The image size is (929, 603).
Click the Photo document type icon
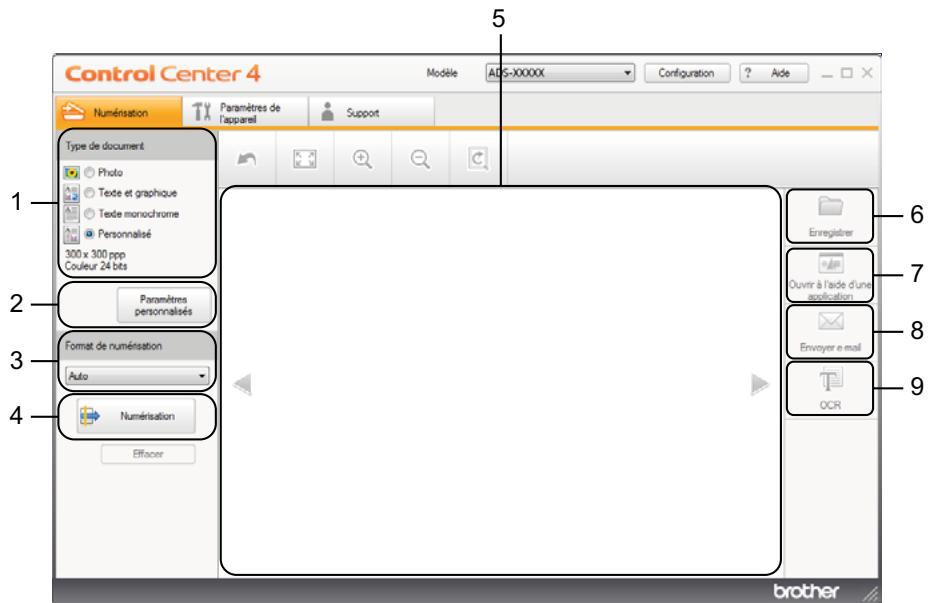[71, 172]
